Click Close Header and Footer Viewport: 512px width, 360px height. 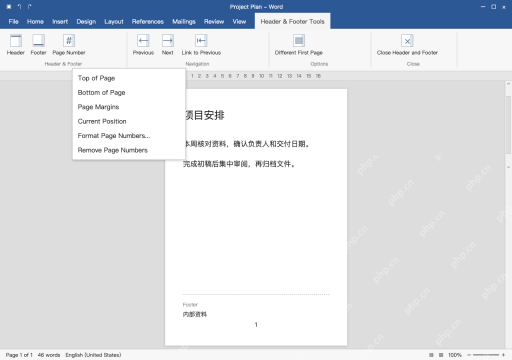tap(407, 45)
